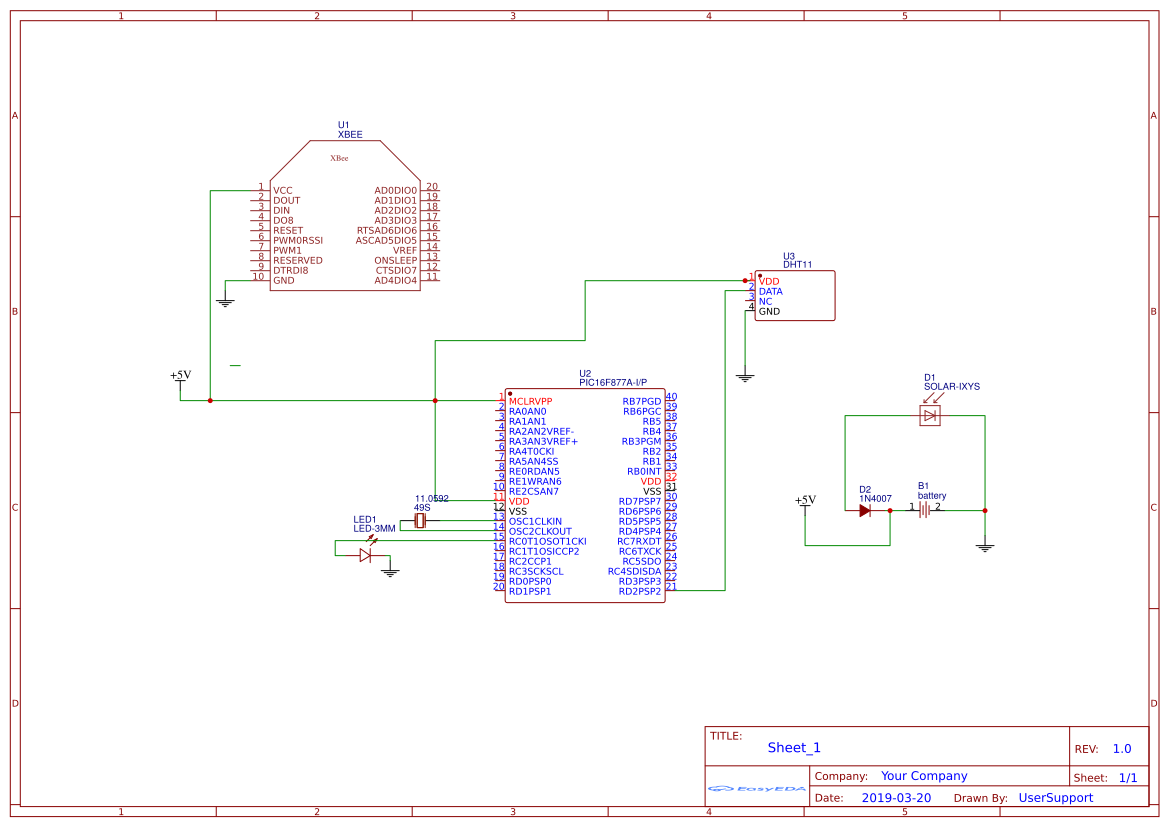Click the LED-3MM part label
The height and width of the screenshot is (827, 1169).
[x=374, y=529]
